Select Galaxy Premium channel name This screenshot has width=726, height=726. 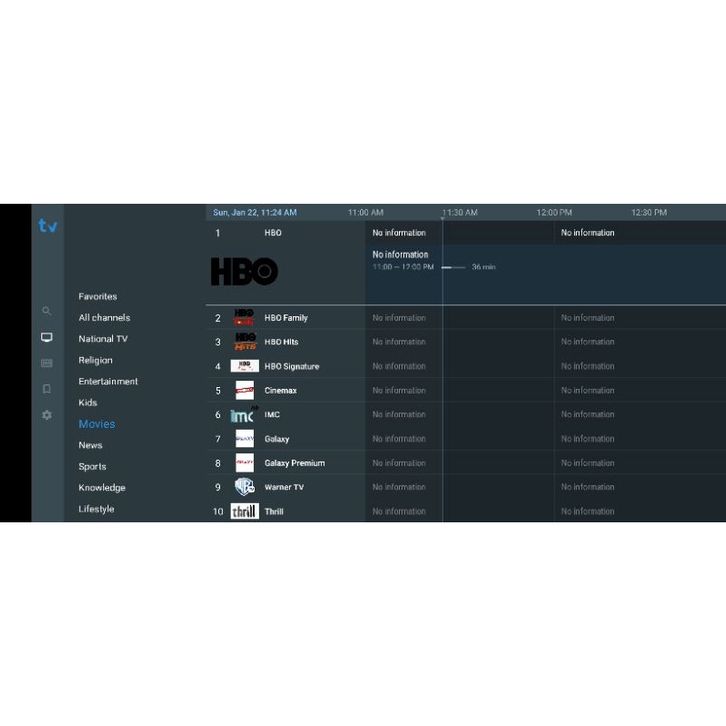tap(294, 463)
